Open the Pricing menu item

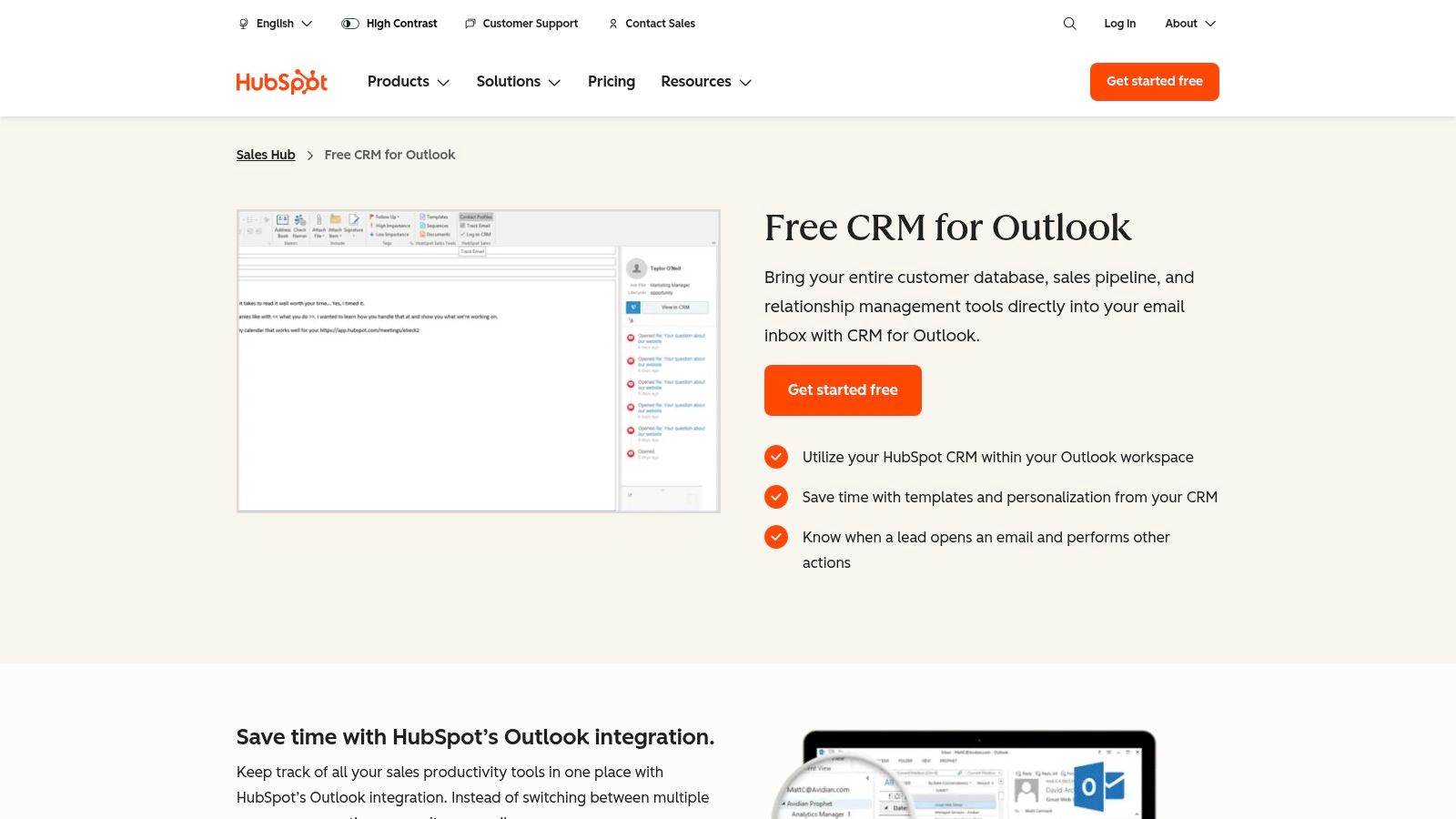[x=612, y=82]
